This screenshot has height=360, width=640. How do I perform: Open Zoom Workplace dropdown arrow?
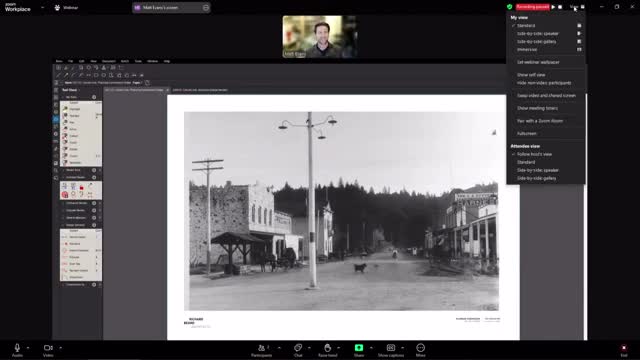tap(42, 7)
